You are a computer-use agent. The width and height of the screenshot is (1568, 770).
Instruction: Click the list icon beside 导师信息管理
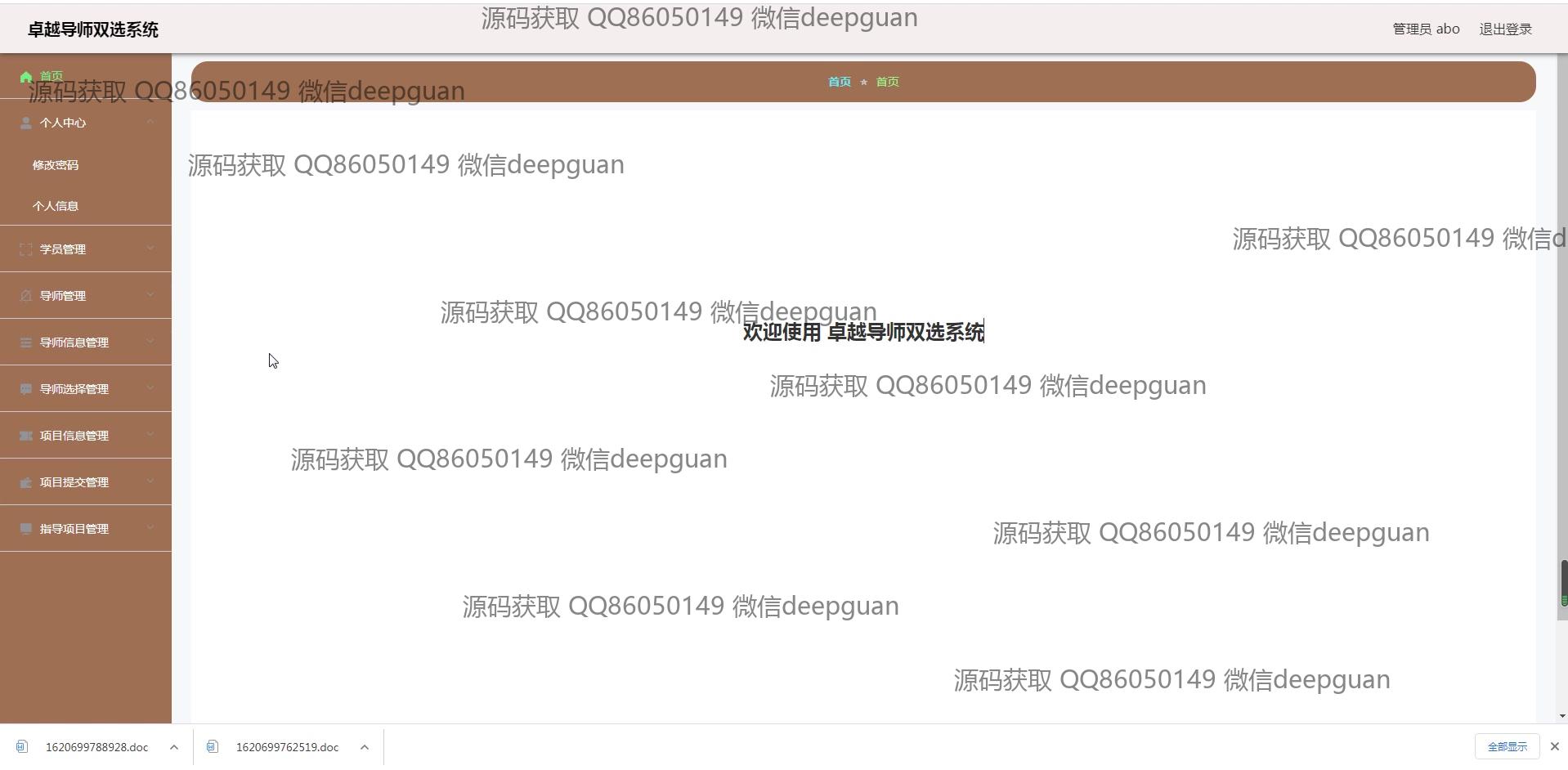pyautogui.click(x=26, y=342)
